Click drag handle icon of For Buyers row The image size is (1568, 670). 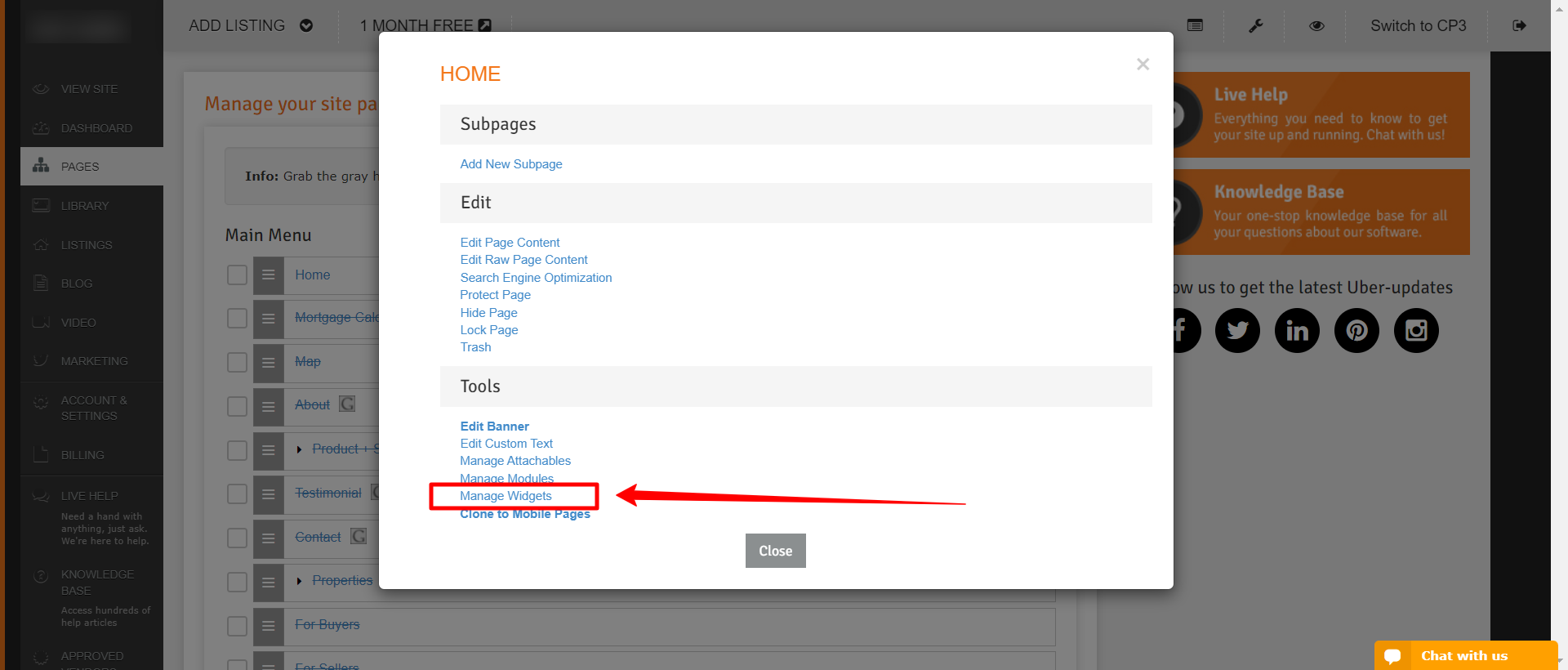tap(268, 626)
